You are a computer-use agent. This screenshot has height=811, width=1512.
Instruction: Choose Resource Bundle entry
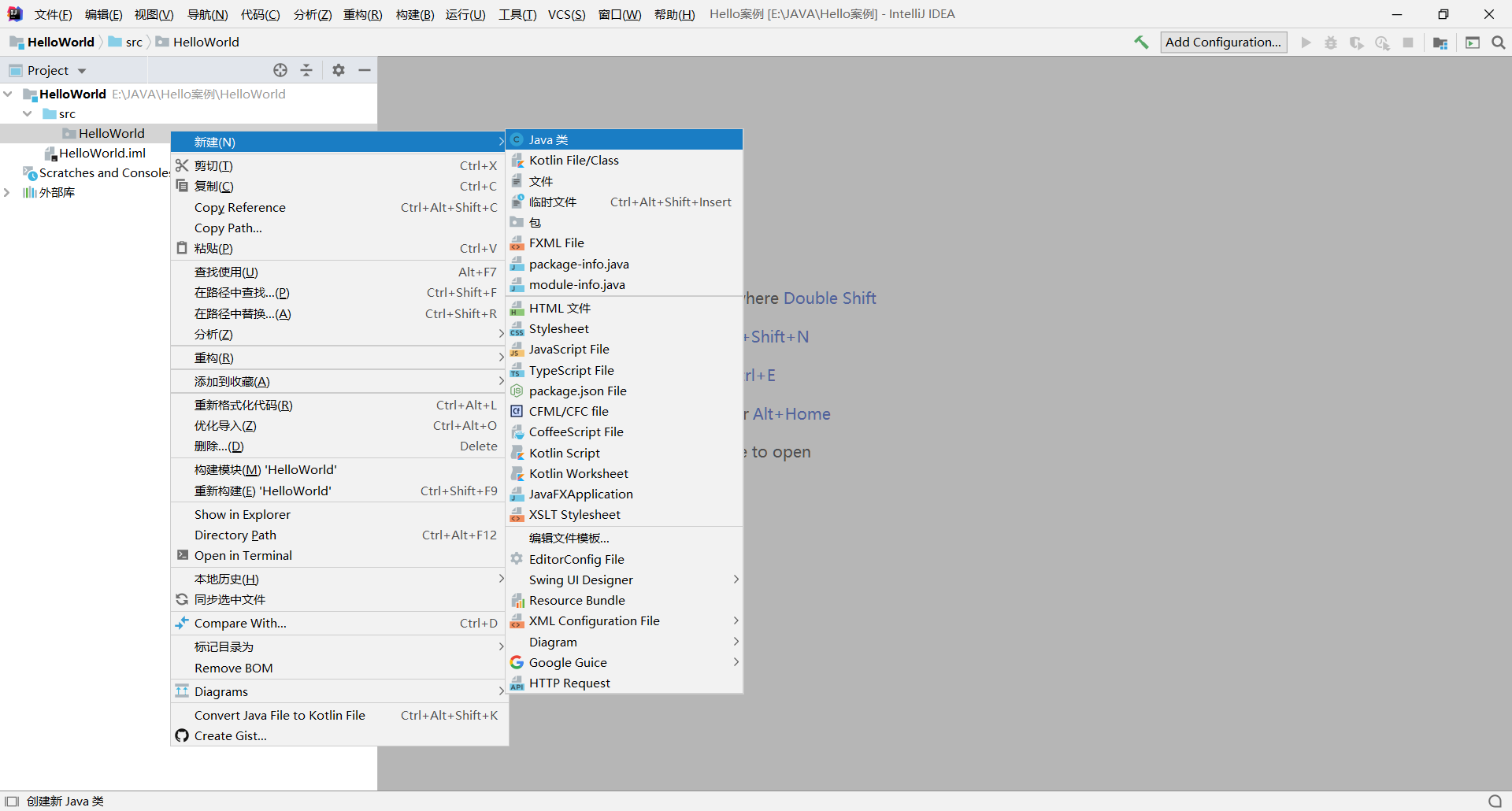[x=624, y=600]
